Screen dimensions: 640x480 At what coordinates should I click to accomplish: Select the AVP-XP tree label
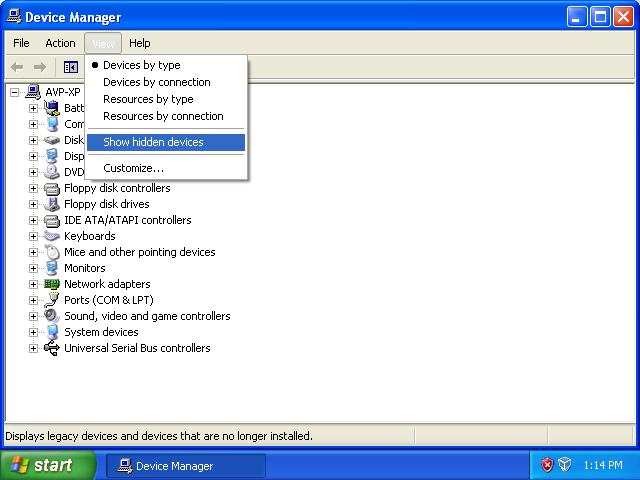pyautogui.click(x=63, y=92)
